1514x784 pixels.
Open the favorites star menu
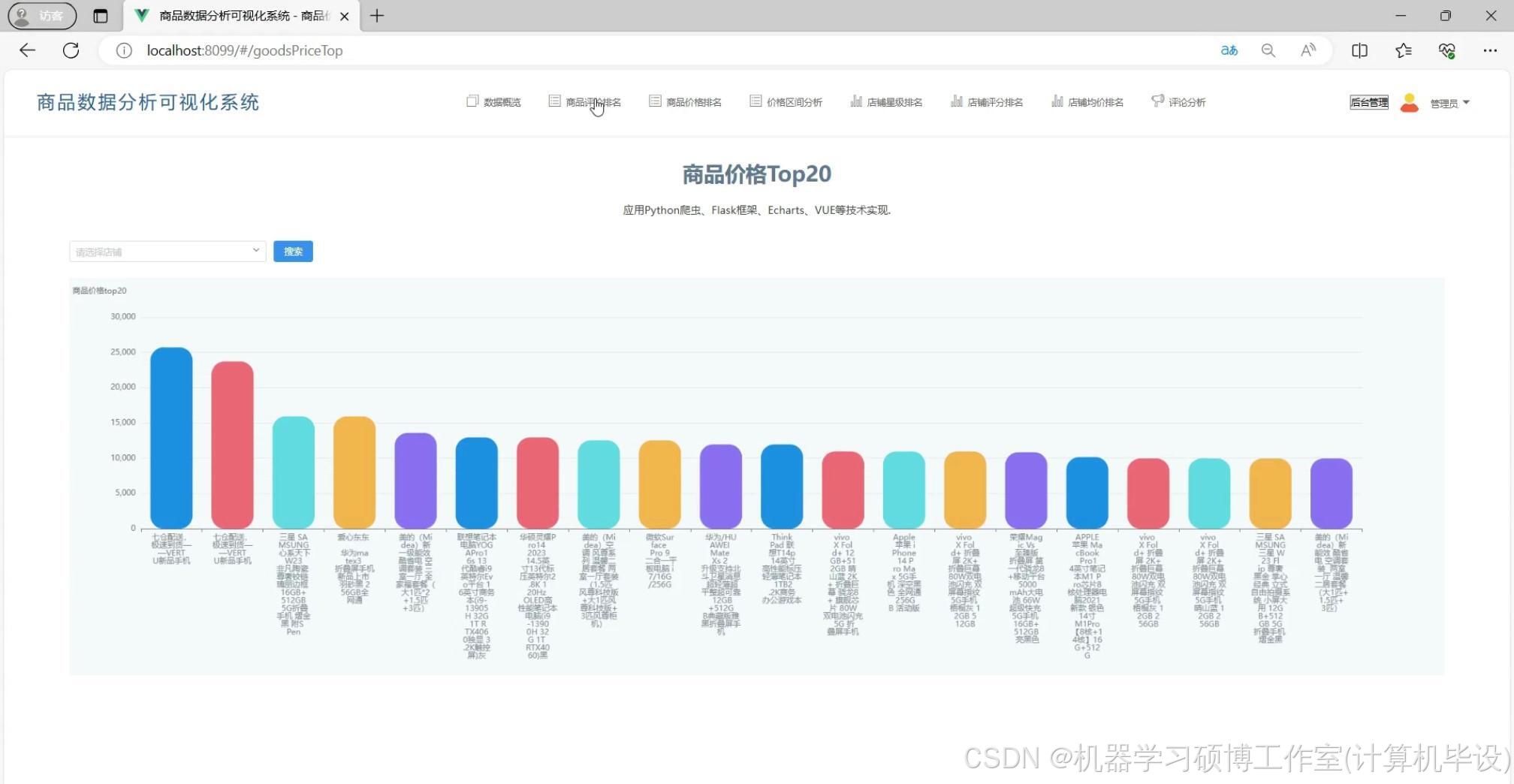(1403, 50)
